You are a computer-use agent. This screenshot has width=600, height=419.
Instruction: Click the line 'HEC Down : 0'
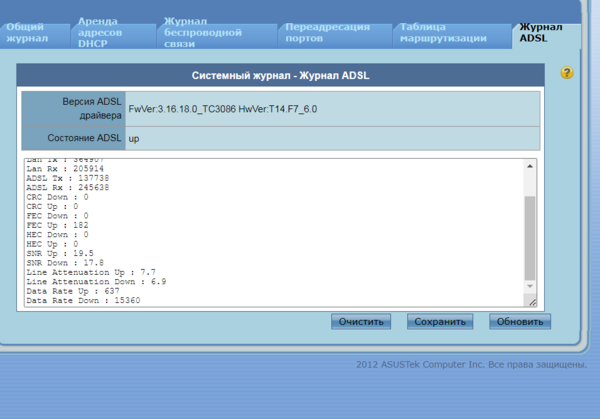point(57,235)
